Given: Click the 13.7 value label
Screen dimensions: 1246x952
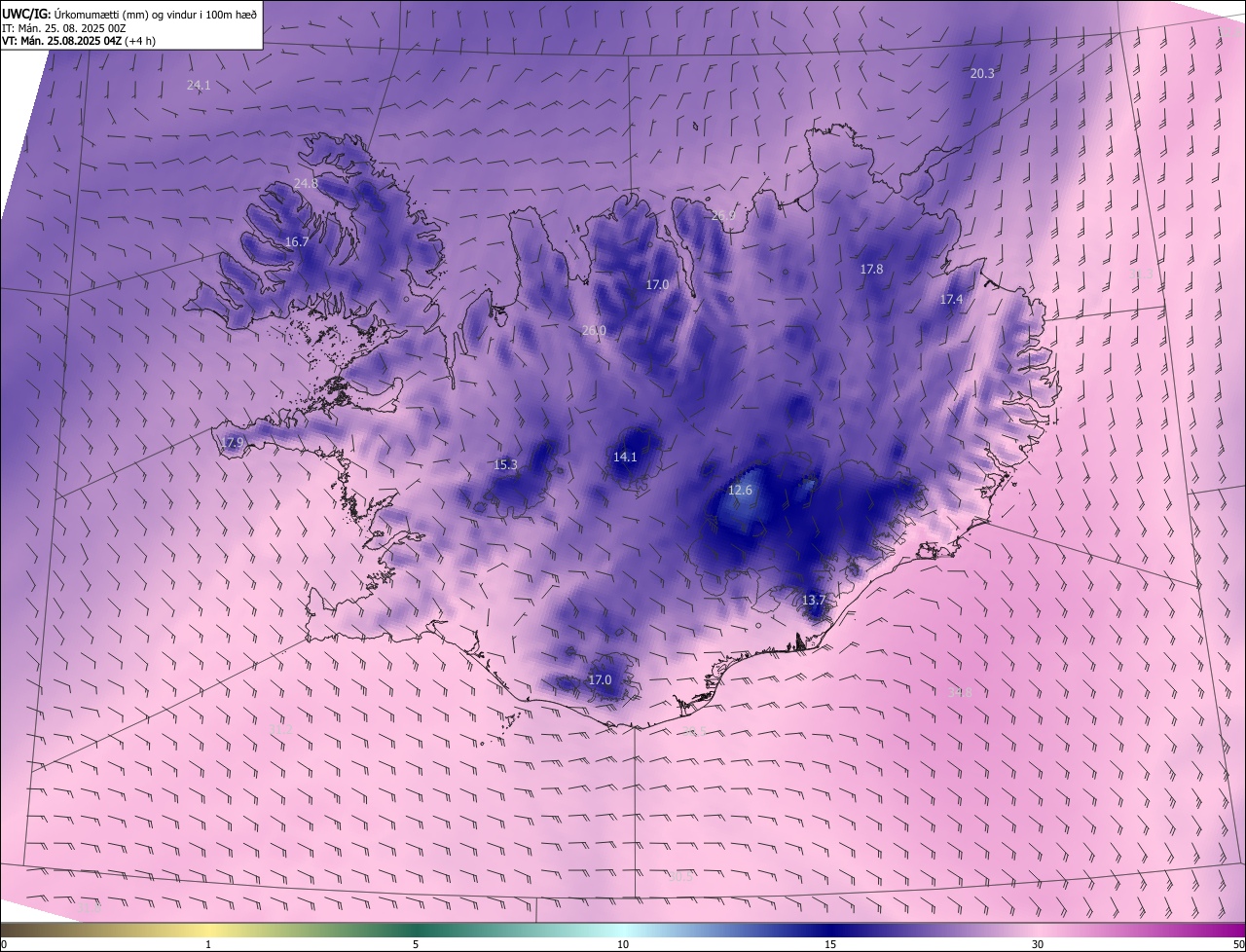Looking at the screenshot, I should pos(814,600).
